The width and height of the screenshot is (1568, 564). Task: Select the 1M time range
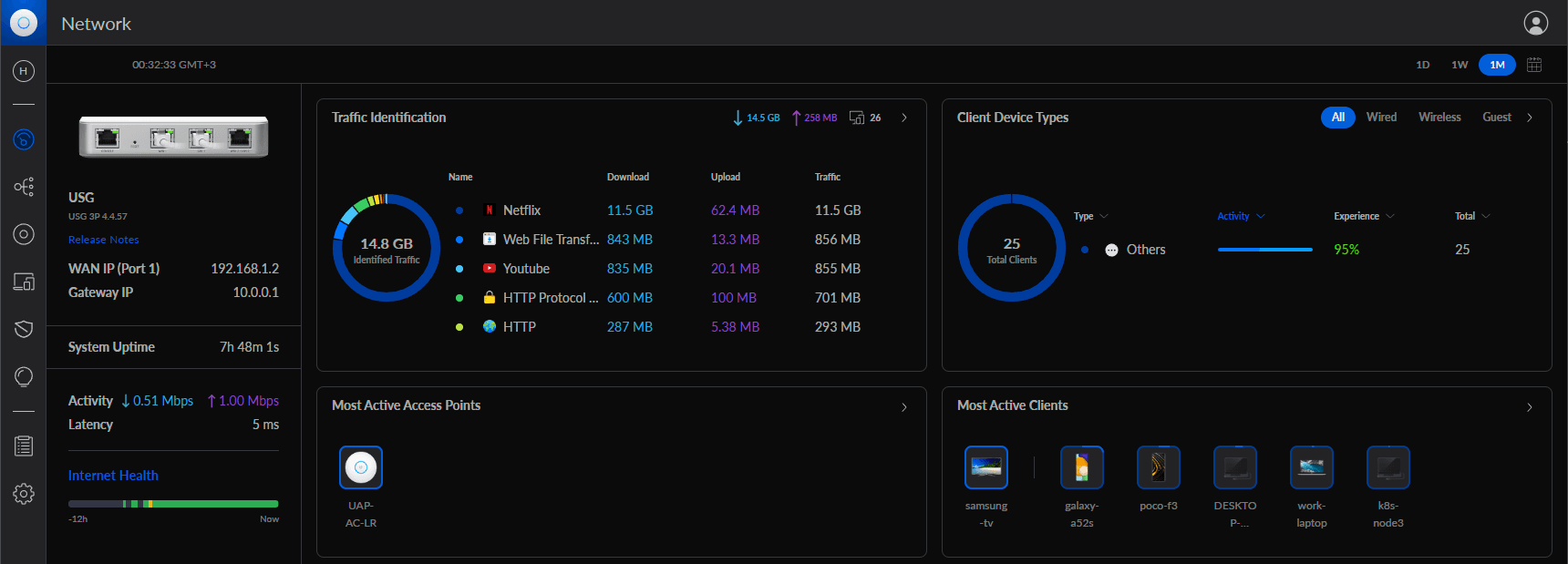point(1497,65)
